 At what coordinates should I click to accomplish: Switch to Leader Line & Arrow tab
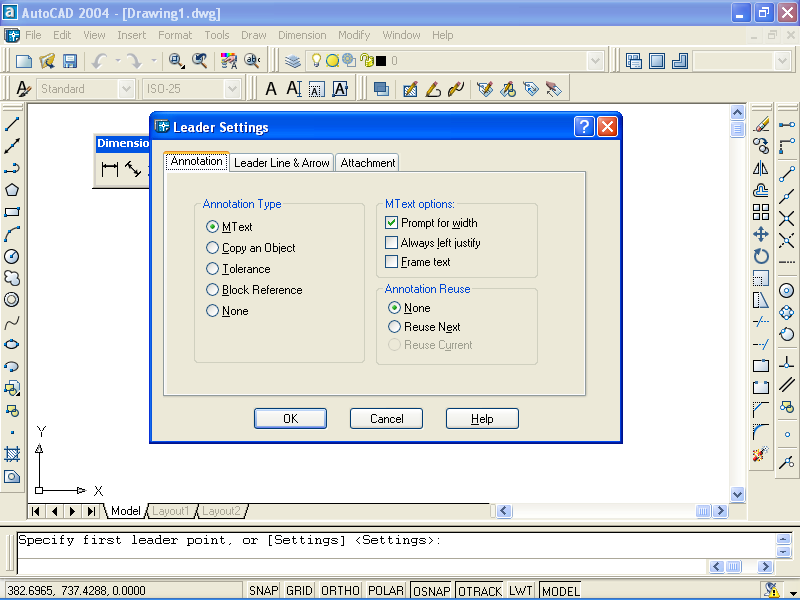(282, 163)
